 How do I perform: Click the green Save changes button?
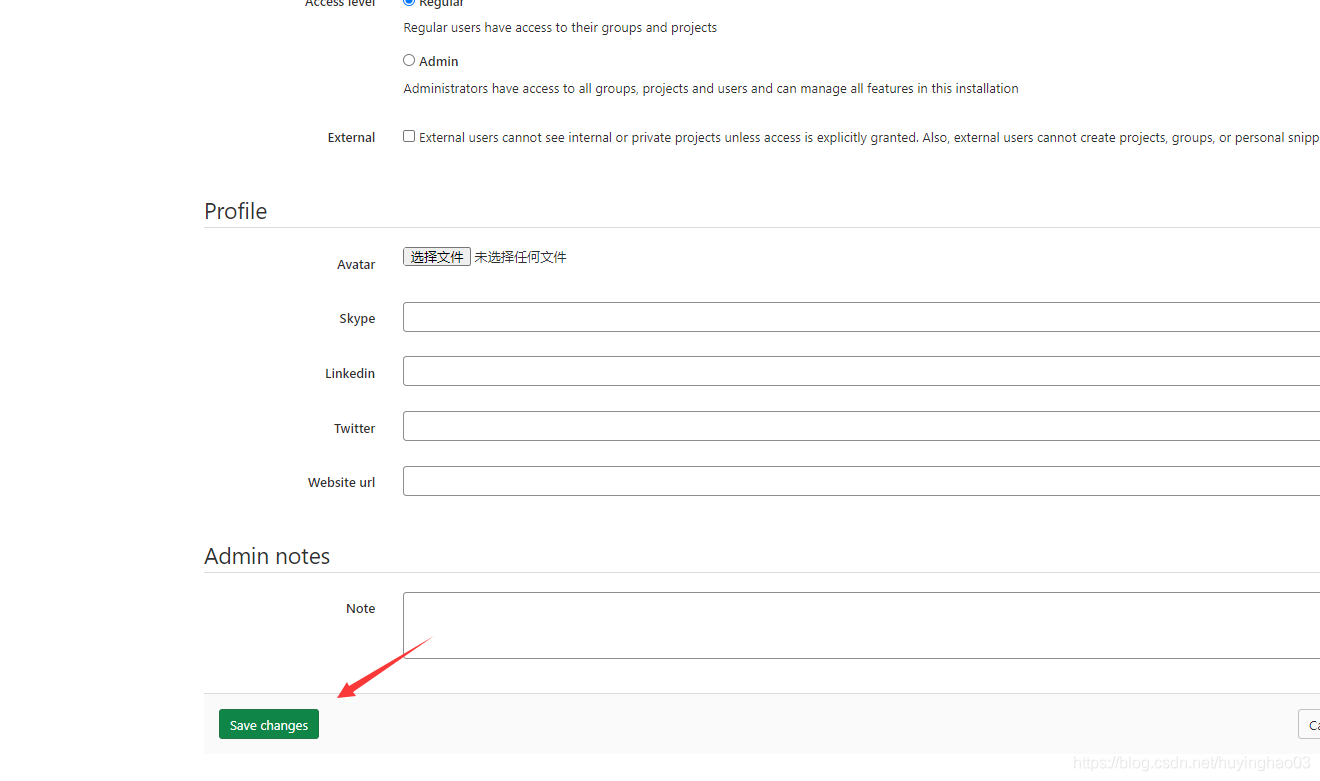tap(269, 724)
